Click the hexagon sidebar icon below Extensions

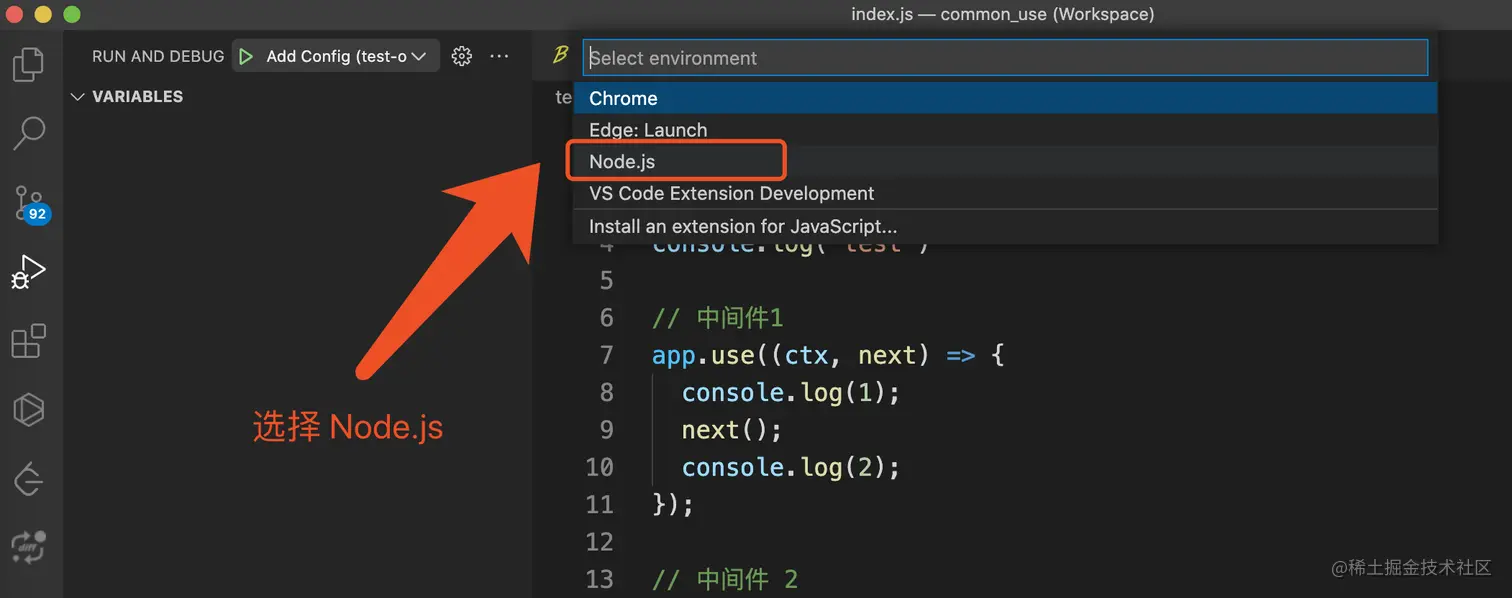click(27, 409)
